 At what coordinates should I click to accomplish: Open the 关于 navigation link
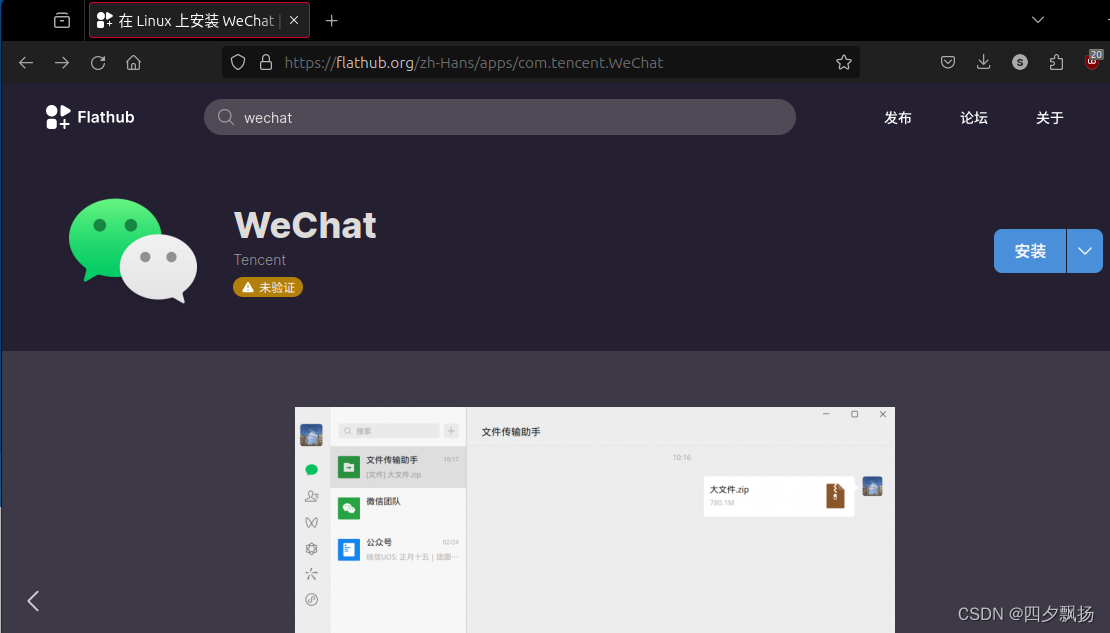click(1049, 118)
